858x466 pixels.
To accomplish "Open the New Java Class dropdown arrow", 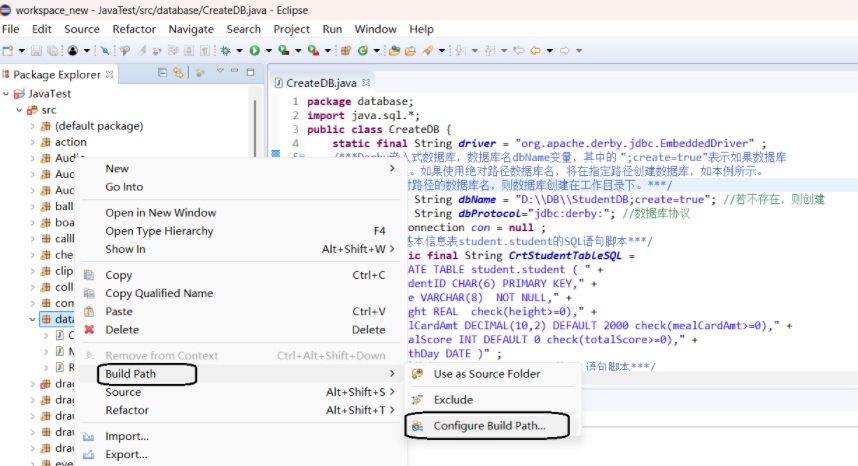I will pos(376,51).
